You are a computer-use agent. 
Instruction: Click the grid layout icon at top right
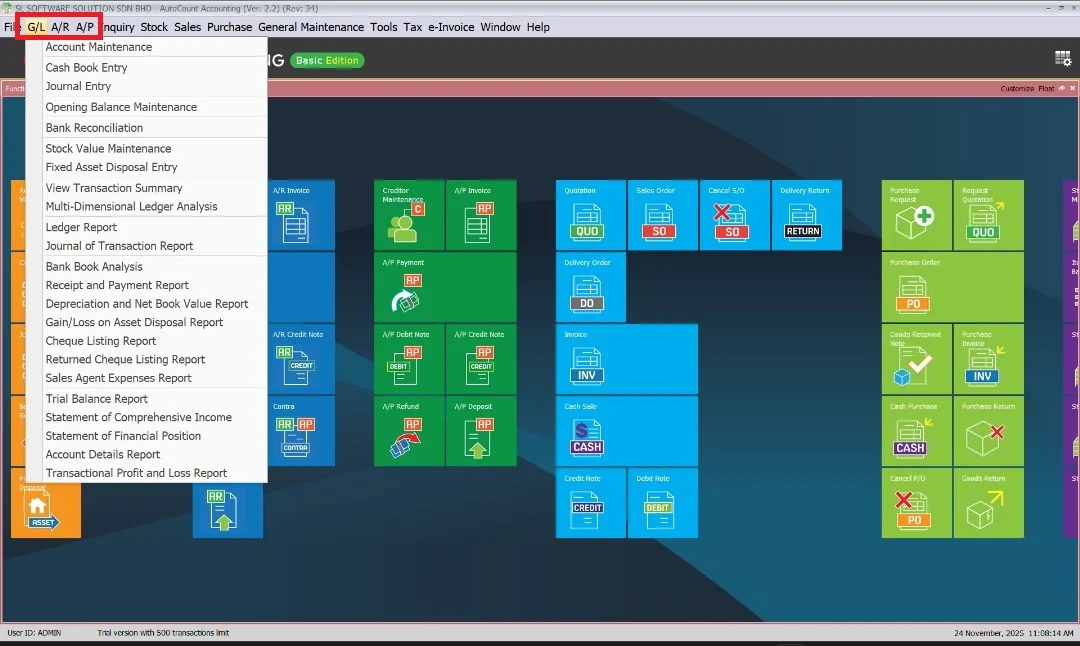point(1062,59)
